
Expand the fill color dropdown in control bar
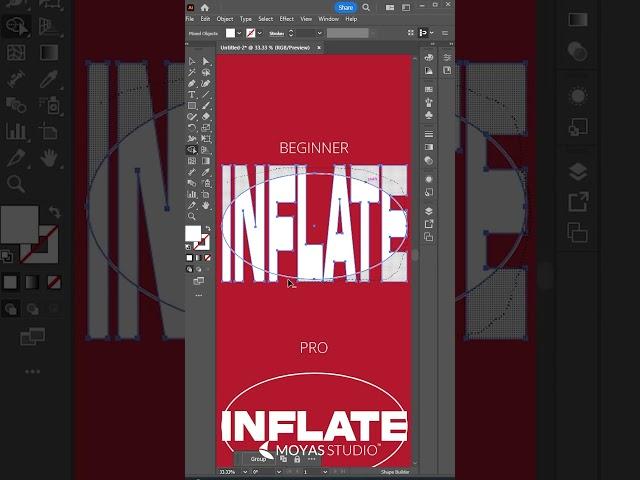(x=239, y=33)
